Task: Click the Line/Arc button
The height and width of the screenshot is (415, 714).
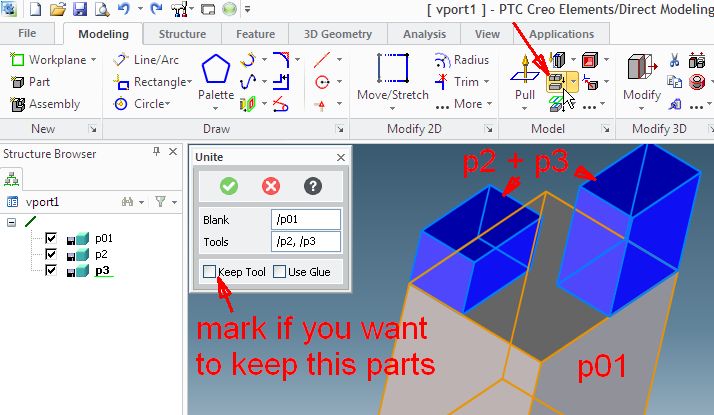Action: [x=146, y=60]
